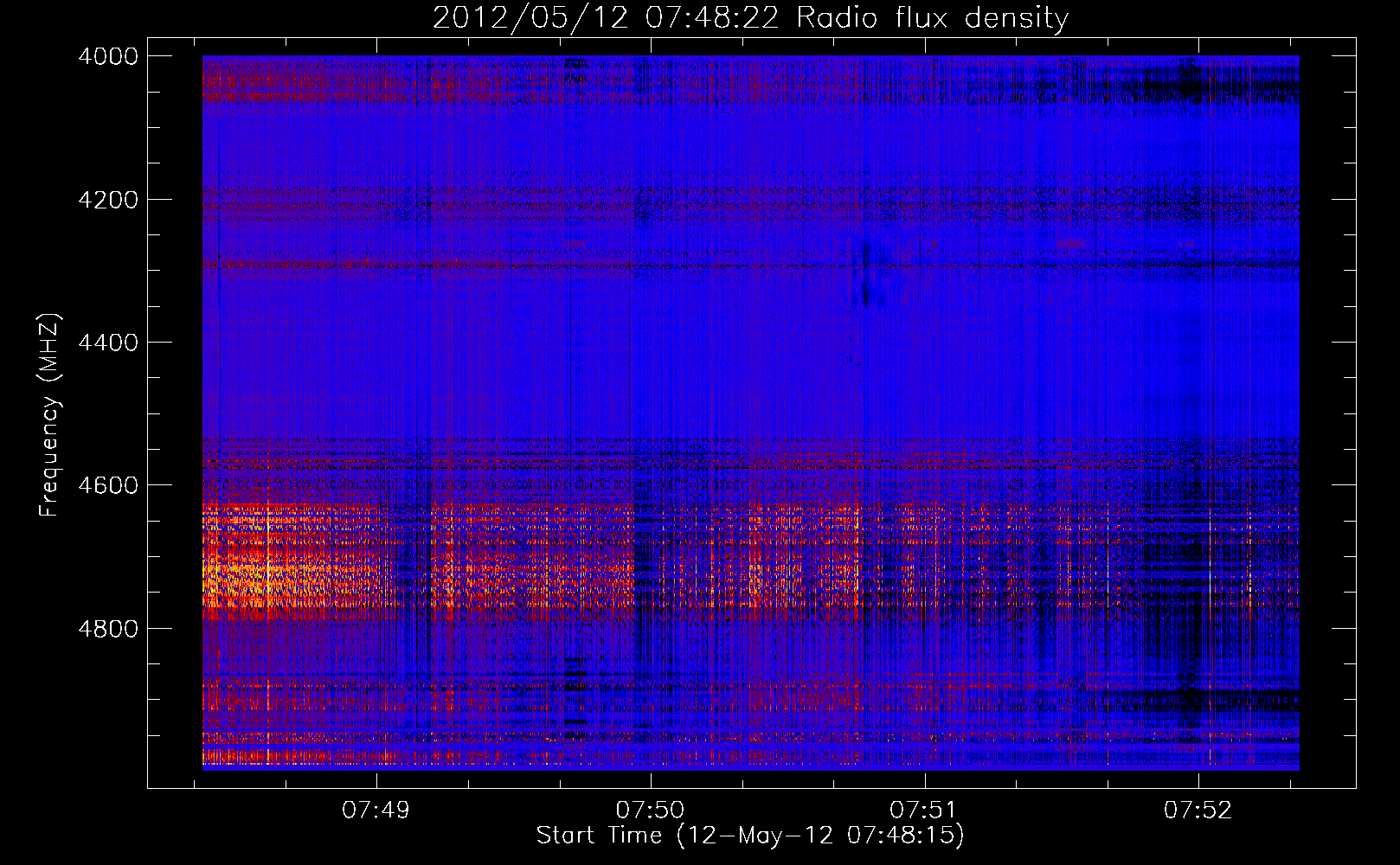
Task: Click the plot title "2012/05/12 07:48:22 Radio flux density"
Action: 750,17
